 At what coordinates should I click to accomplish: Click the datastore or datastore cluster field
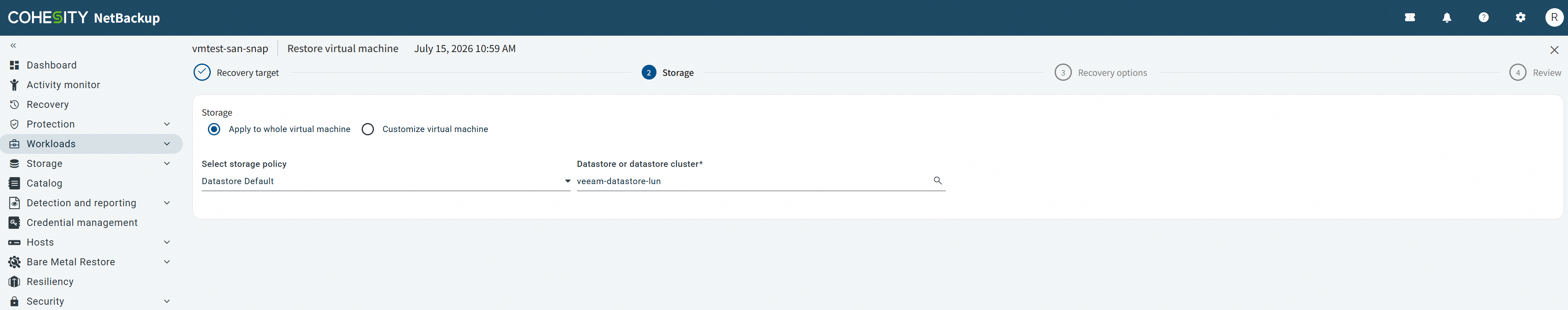pos(761,181)
